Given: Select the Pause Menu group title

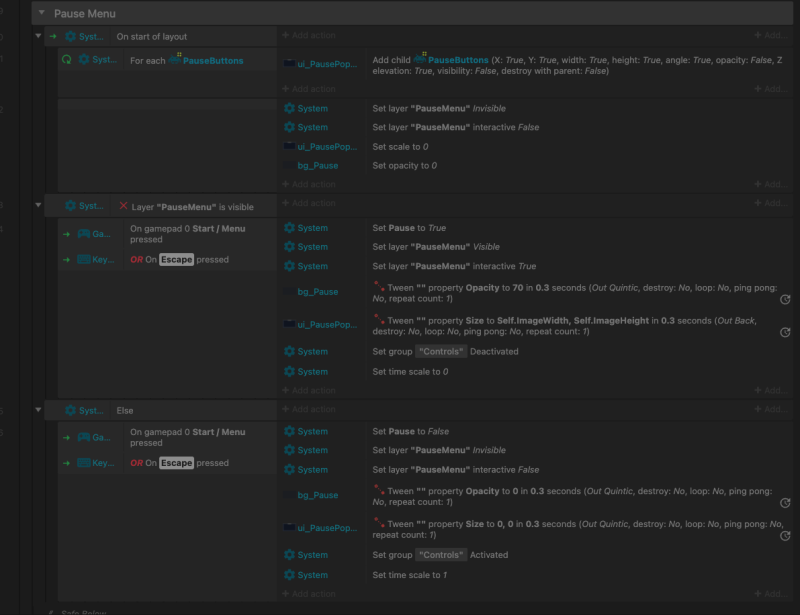Looking at the screenshot, I should coord(85,14).
